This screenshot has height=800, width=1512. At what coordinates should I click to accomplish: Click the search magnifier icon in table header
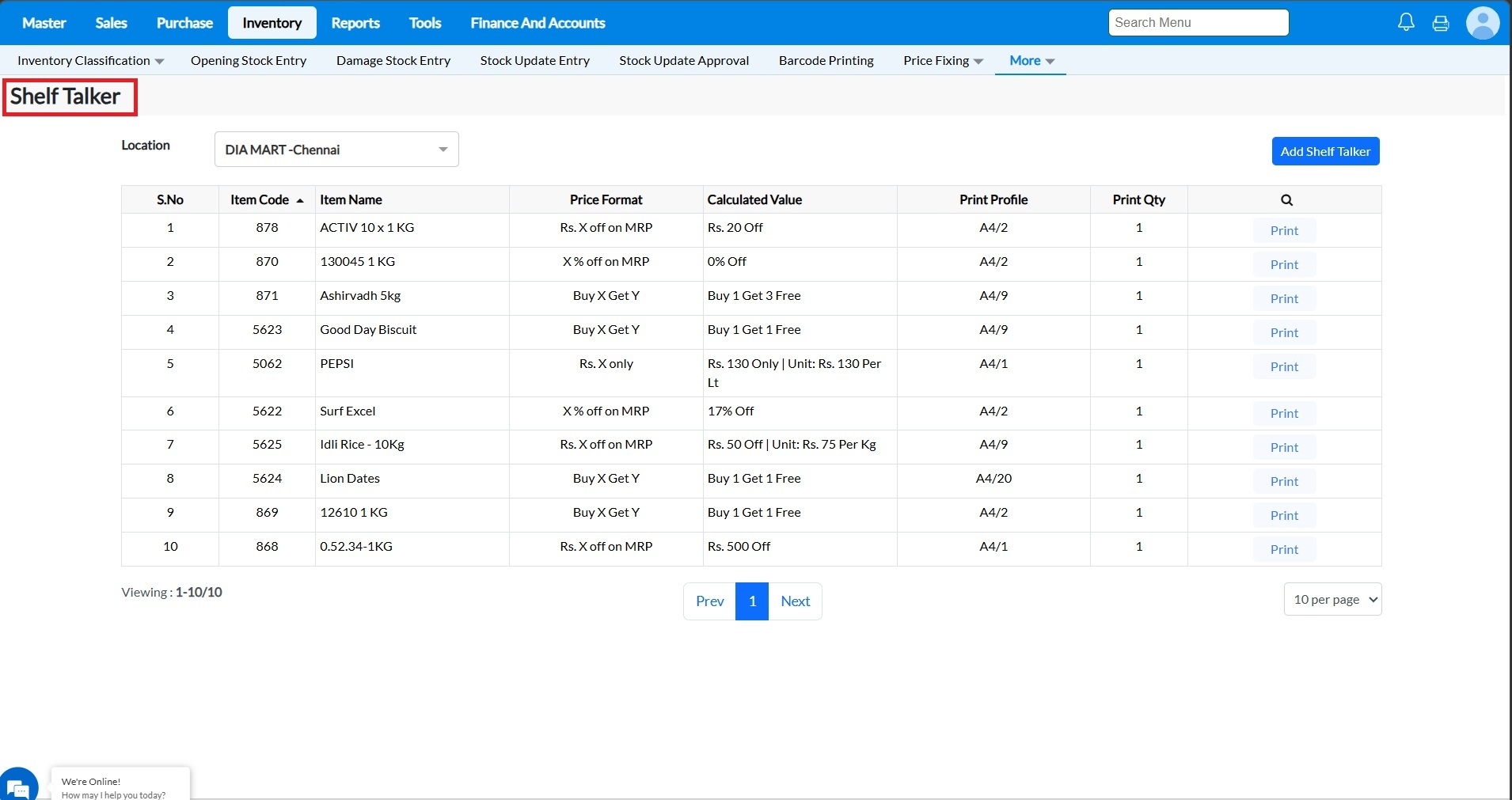1286,200
